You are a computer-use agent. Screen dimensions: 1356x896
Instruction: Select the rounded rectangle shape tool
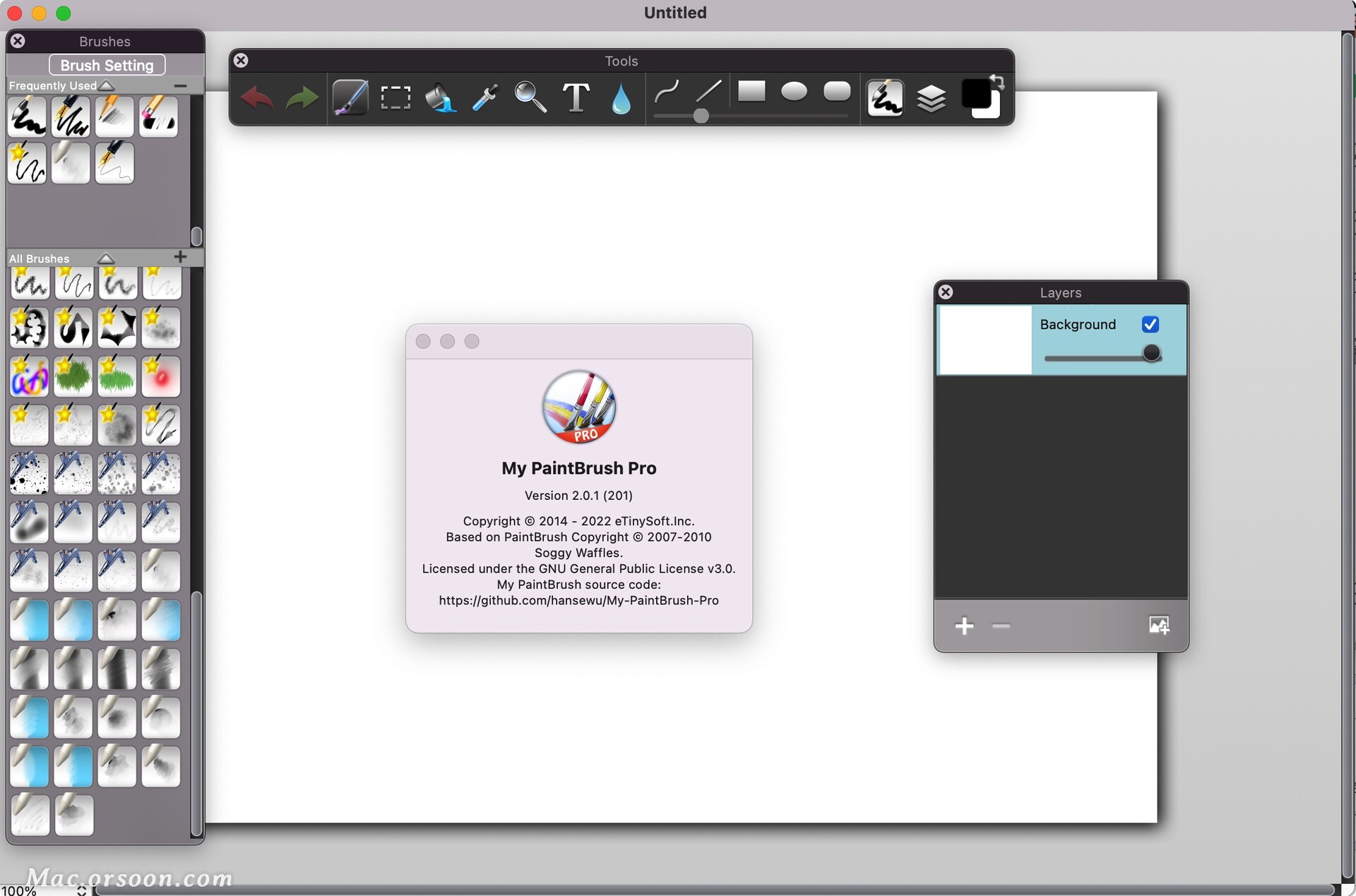(x=837, y=91)
